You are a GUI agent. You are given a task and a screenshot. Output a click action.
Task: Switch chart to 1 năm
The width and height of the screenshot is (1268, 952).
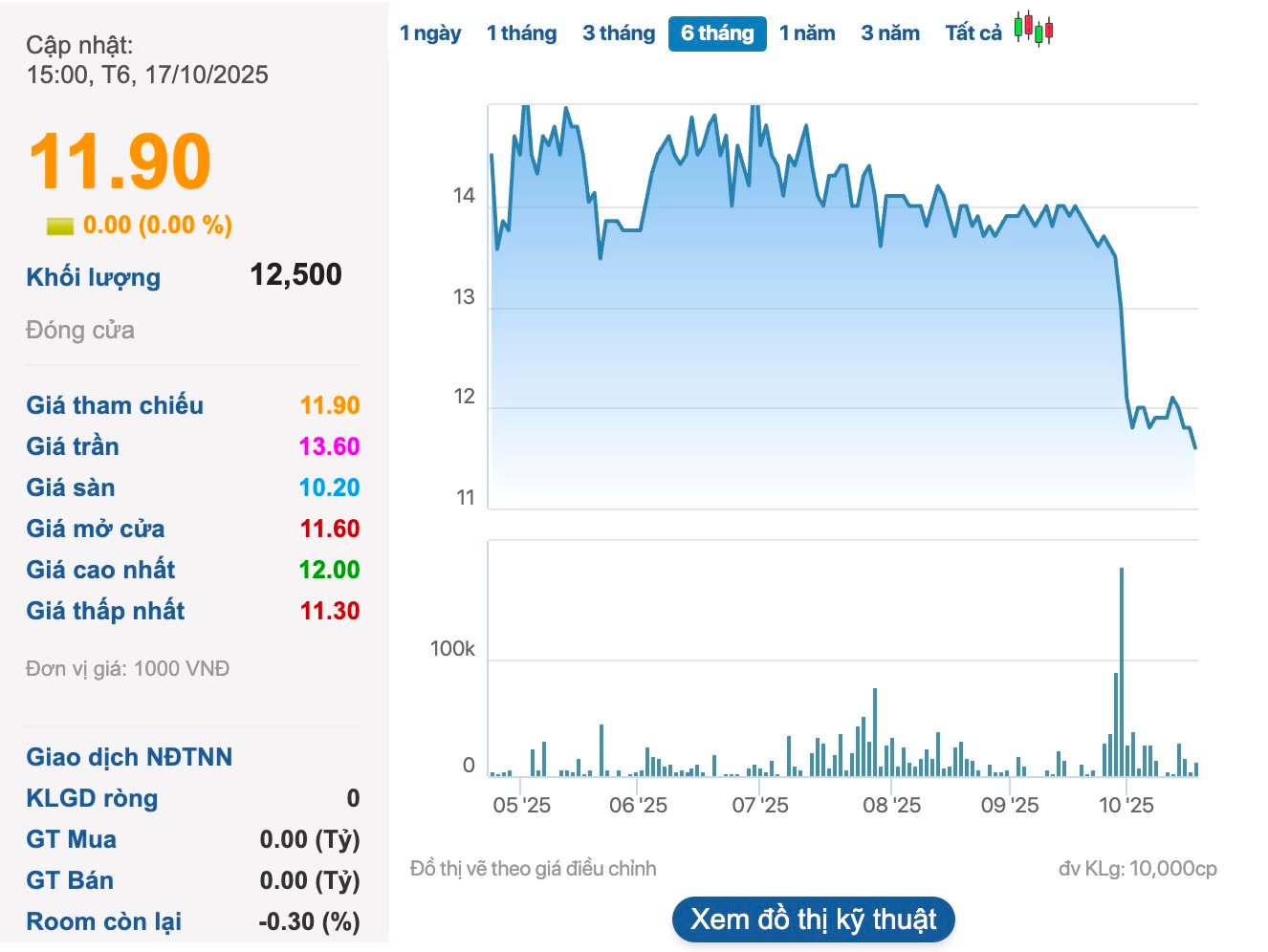click(807, 33)
